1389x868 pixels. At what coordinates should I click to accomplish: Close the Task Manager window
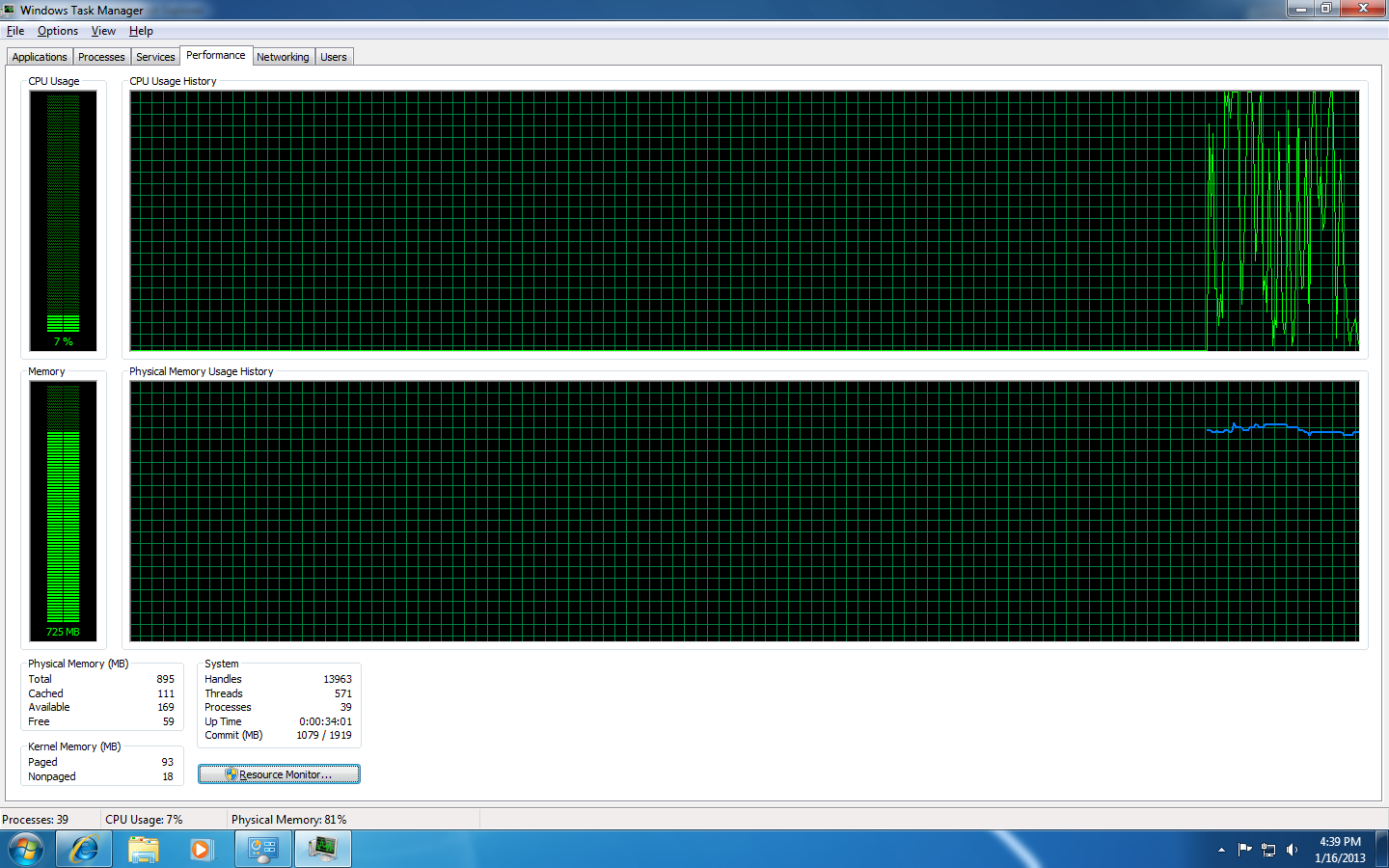point(1363,9)
